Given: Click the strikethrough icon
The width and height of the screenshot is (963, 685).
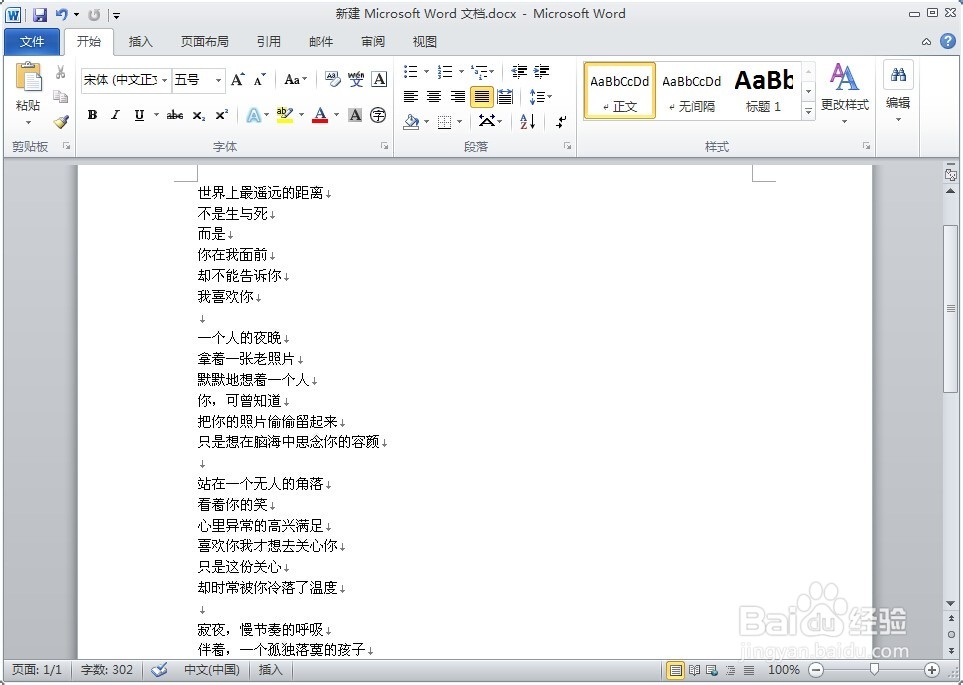Looking at the screenshot, I should coord(174,115).
